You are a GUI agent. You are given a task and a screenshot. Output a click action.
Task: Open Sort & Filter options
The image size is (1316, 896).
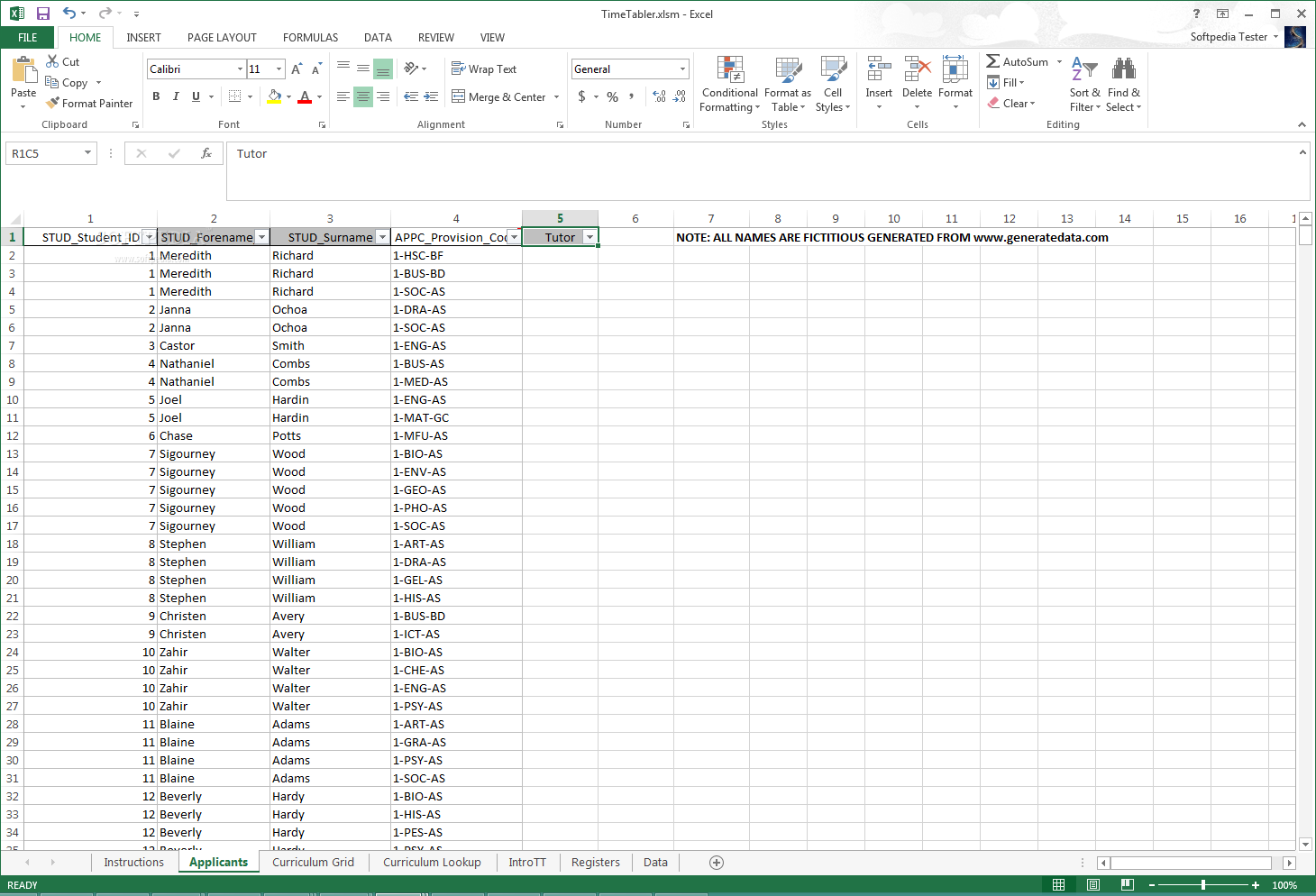(x=1084, y=84)
